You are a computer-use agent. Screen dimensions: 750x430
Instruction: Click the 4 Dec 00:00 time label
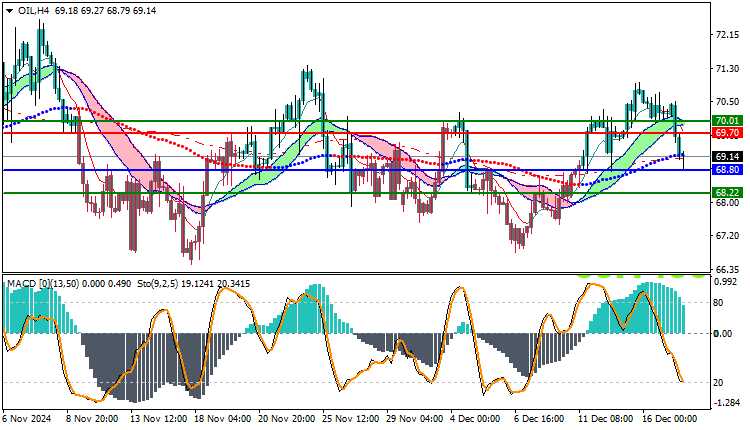point(475,419)
